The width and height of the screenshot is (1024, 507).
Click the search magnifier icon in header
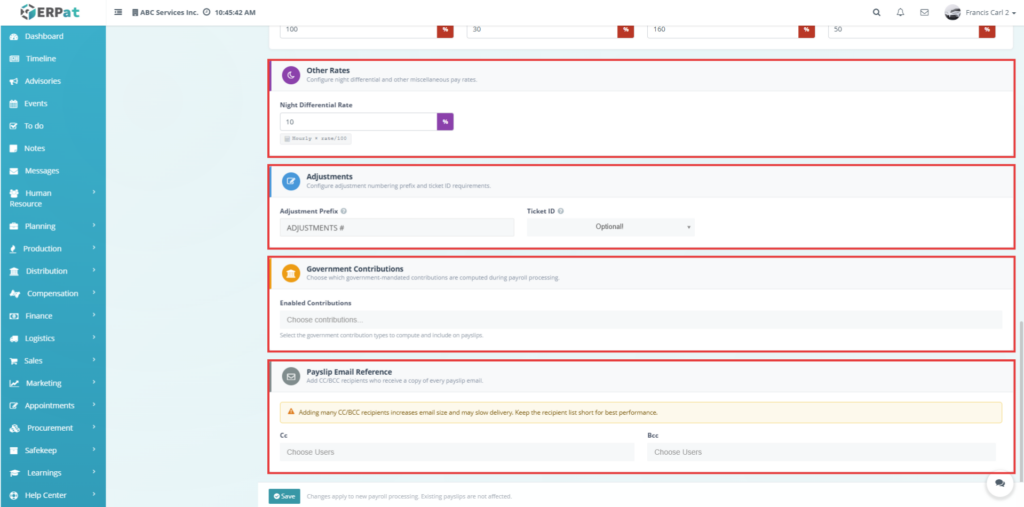coord(876,12)
